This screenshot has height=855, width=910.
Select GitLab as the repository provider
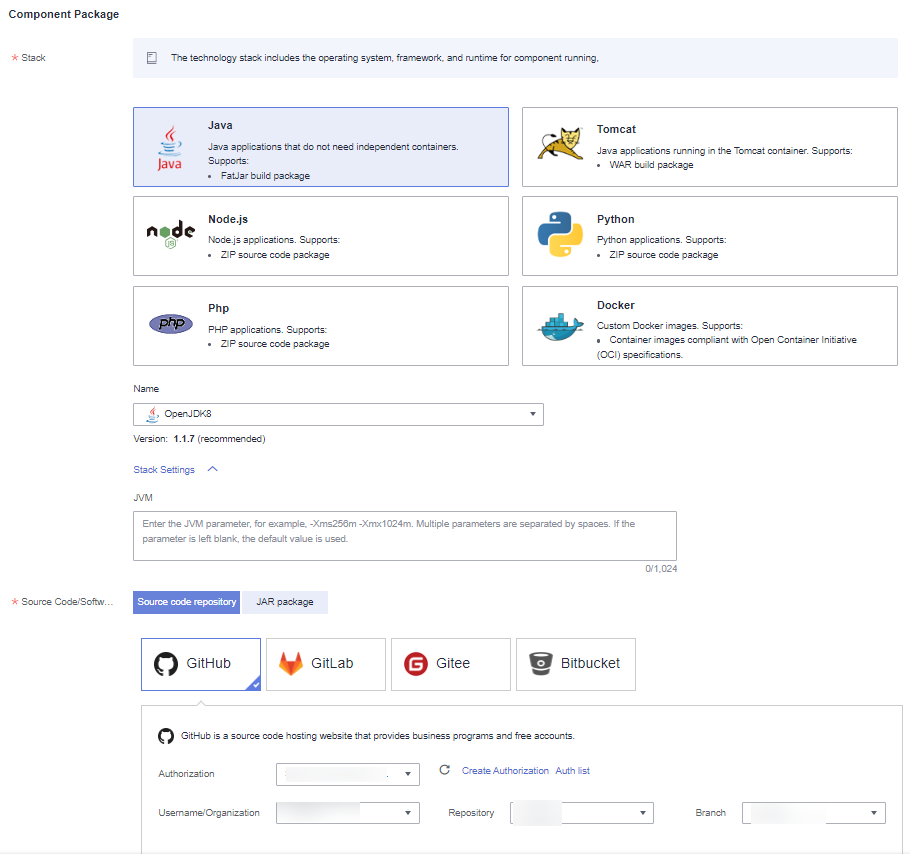point(326,665)
